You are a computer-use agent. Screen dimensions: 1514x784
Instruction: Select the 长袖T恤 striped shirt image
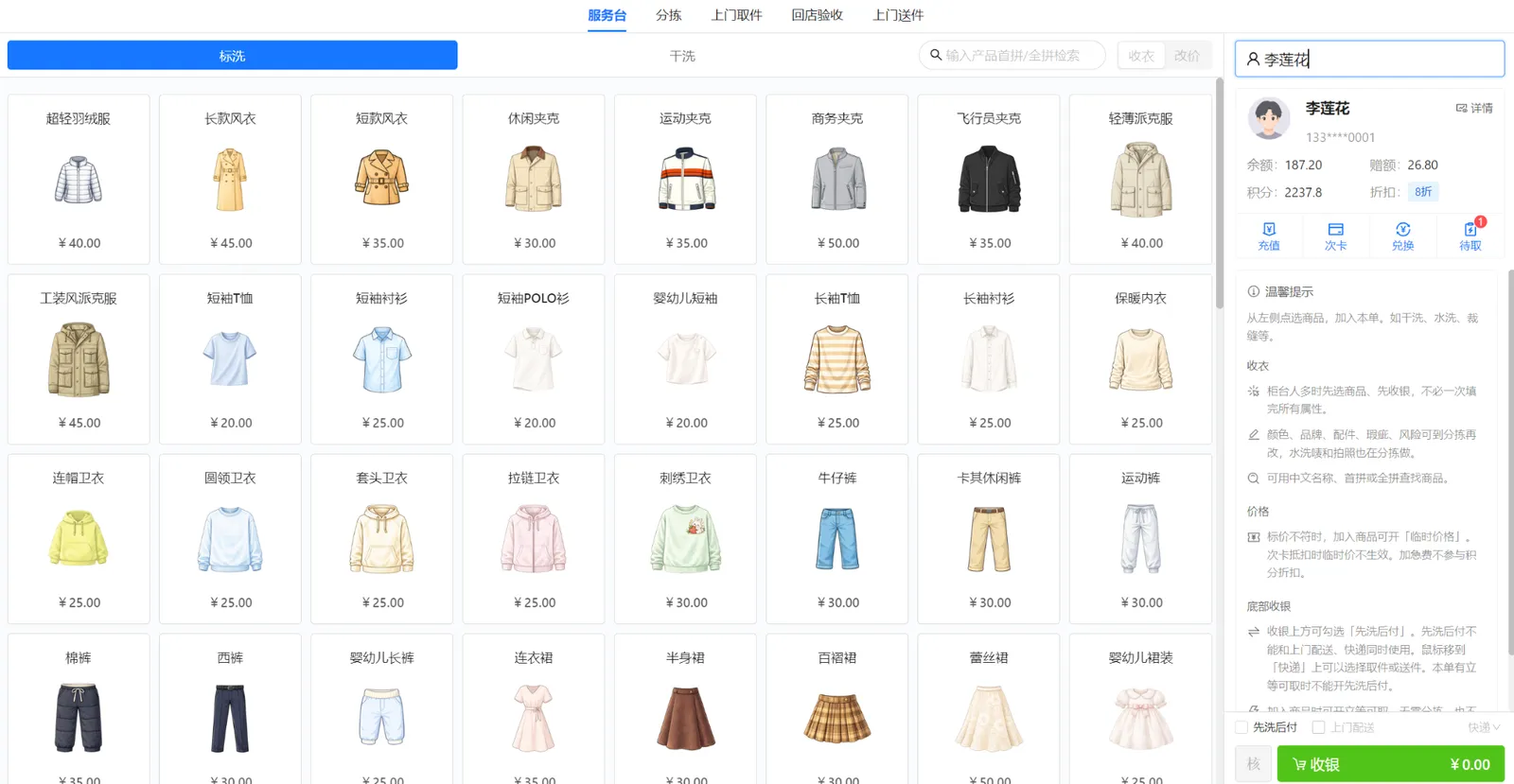[x=837, y=359]
